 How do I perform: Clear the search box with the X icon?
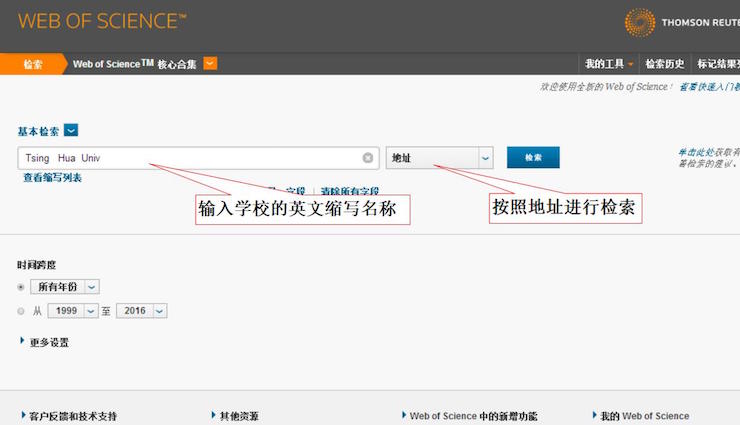click(x=368, y=158)
